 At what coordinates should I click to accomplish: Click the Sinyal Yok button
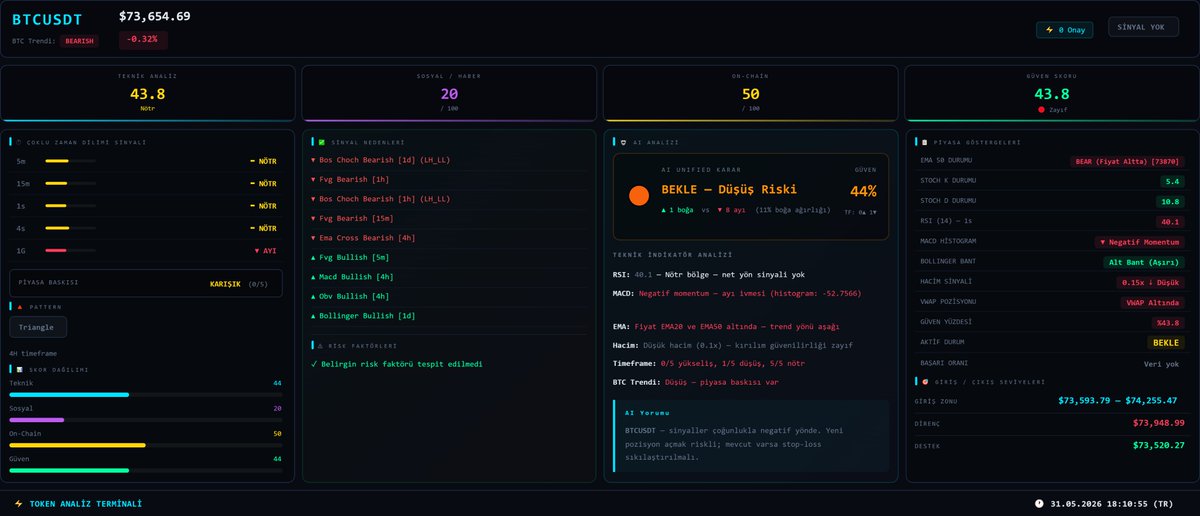point(1143,27)
